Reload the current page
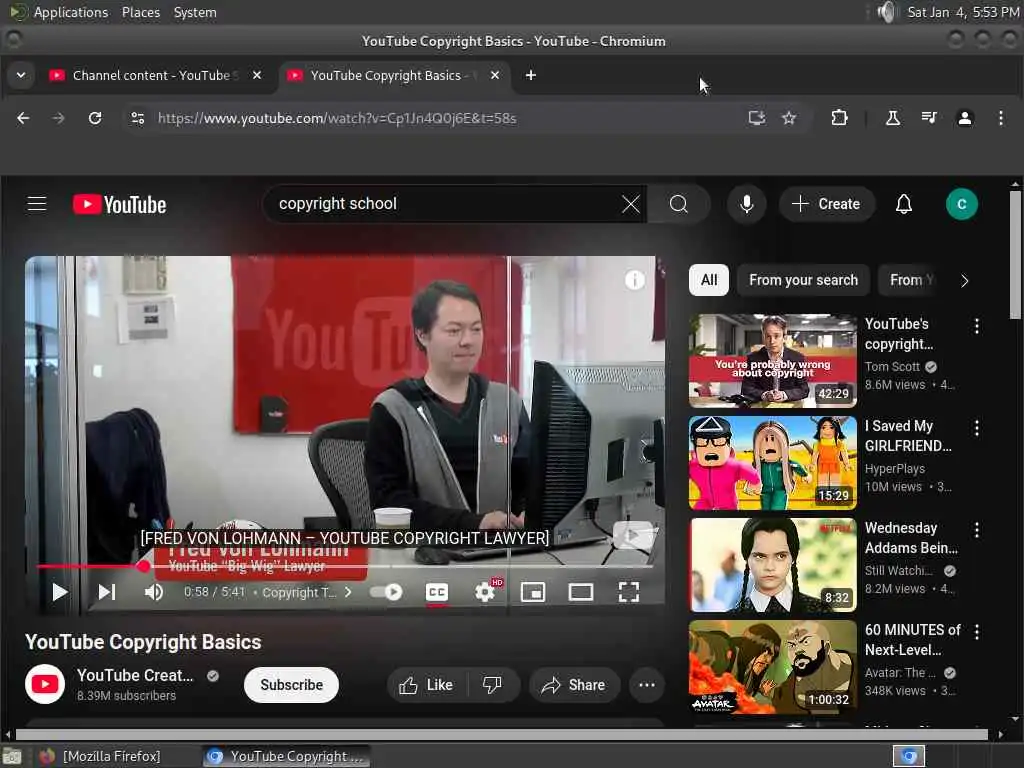This screenshot has width=1024, height=768. pos(95,118)
